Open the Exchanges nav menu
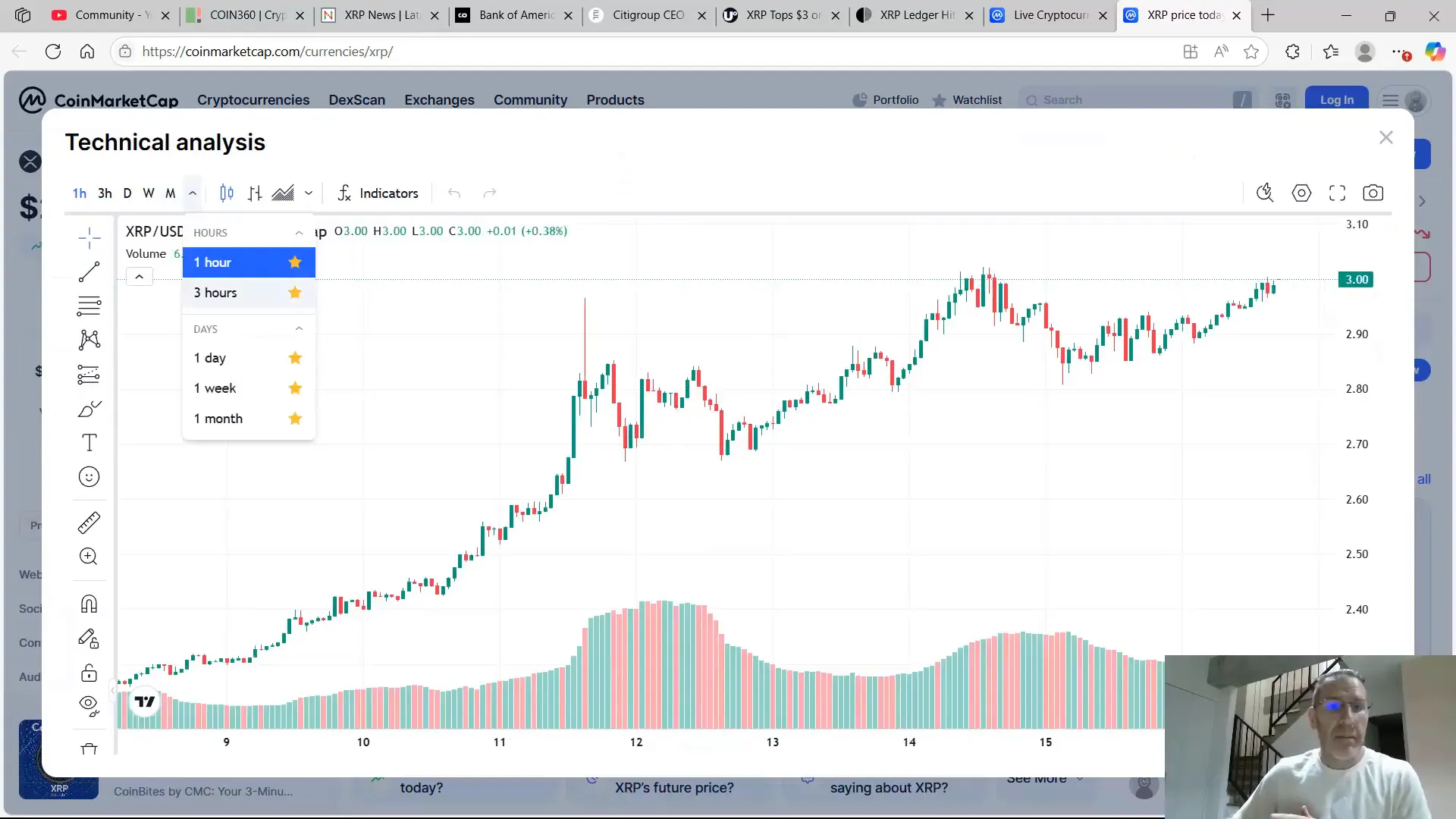 (x=439, y=100)
